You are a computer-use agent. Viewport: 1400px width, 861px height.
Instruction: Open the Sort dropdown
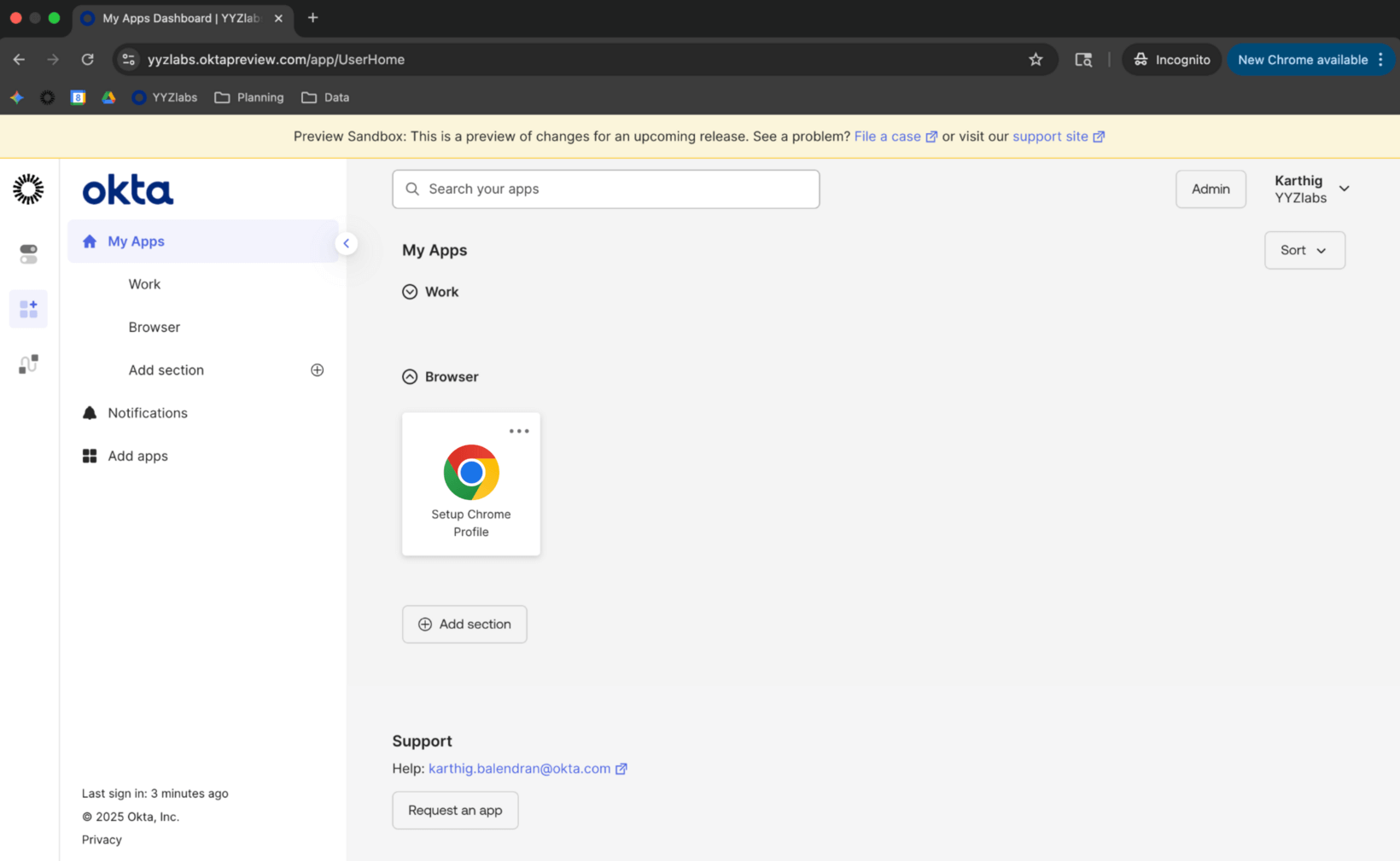click(1304, 250)
